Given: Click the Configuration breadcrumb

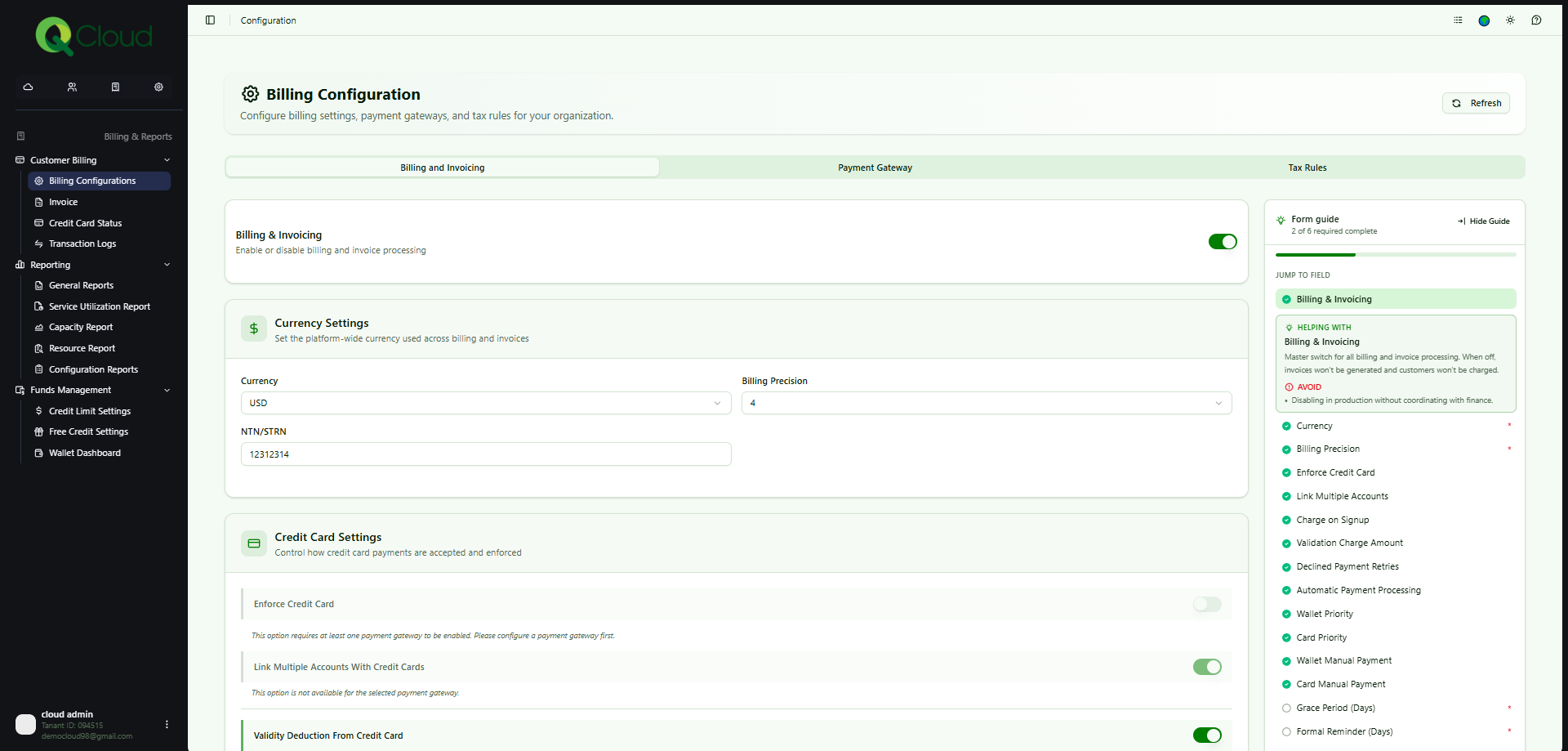Looking at the screenshot, I should tap(268, 20).
